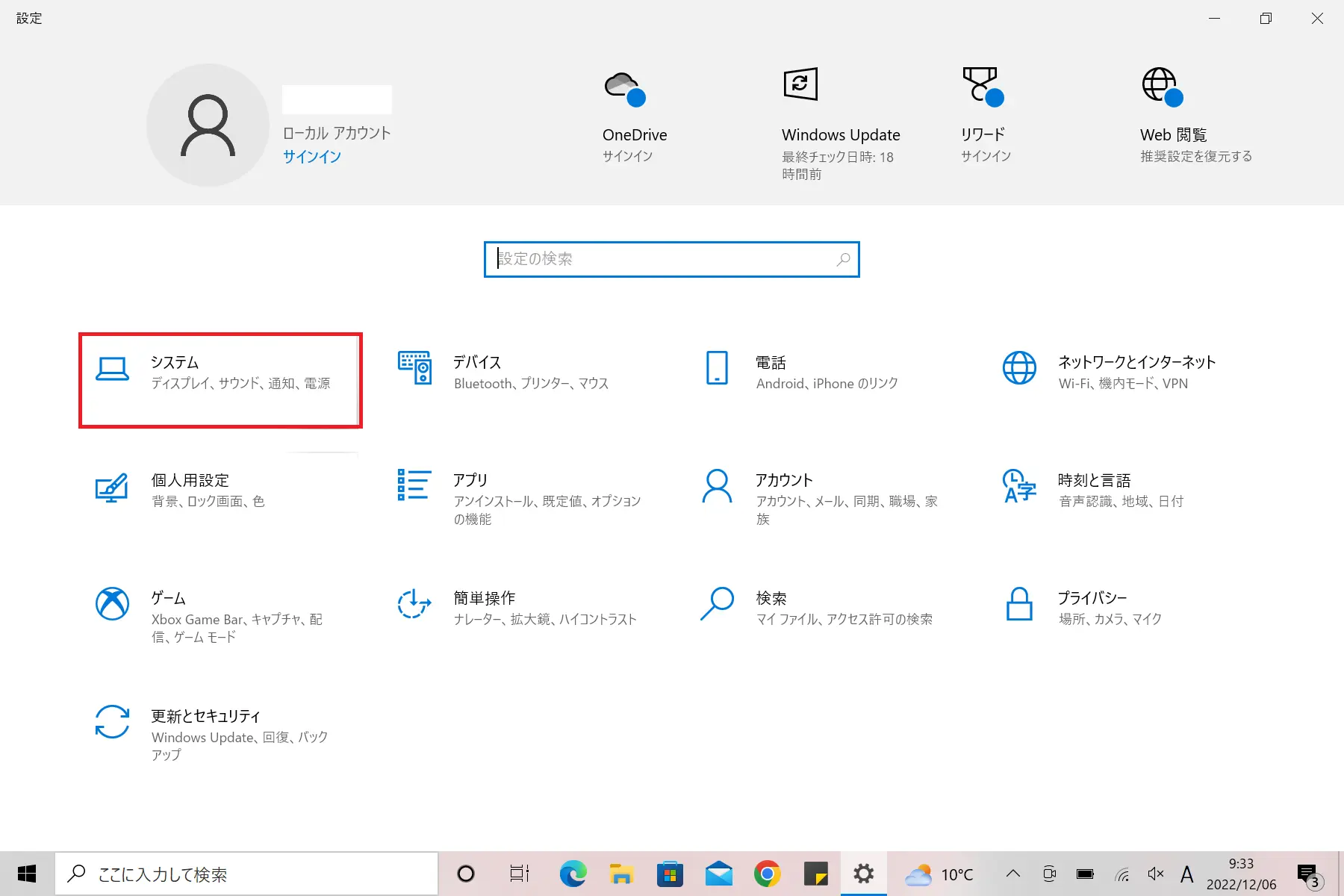This screenshot has height=896, width=1344.
Task: Click the taskbar ここに入力して検索 box
Action: 246,874
